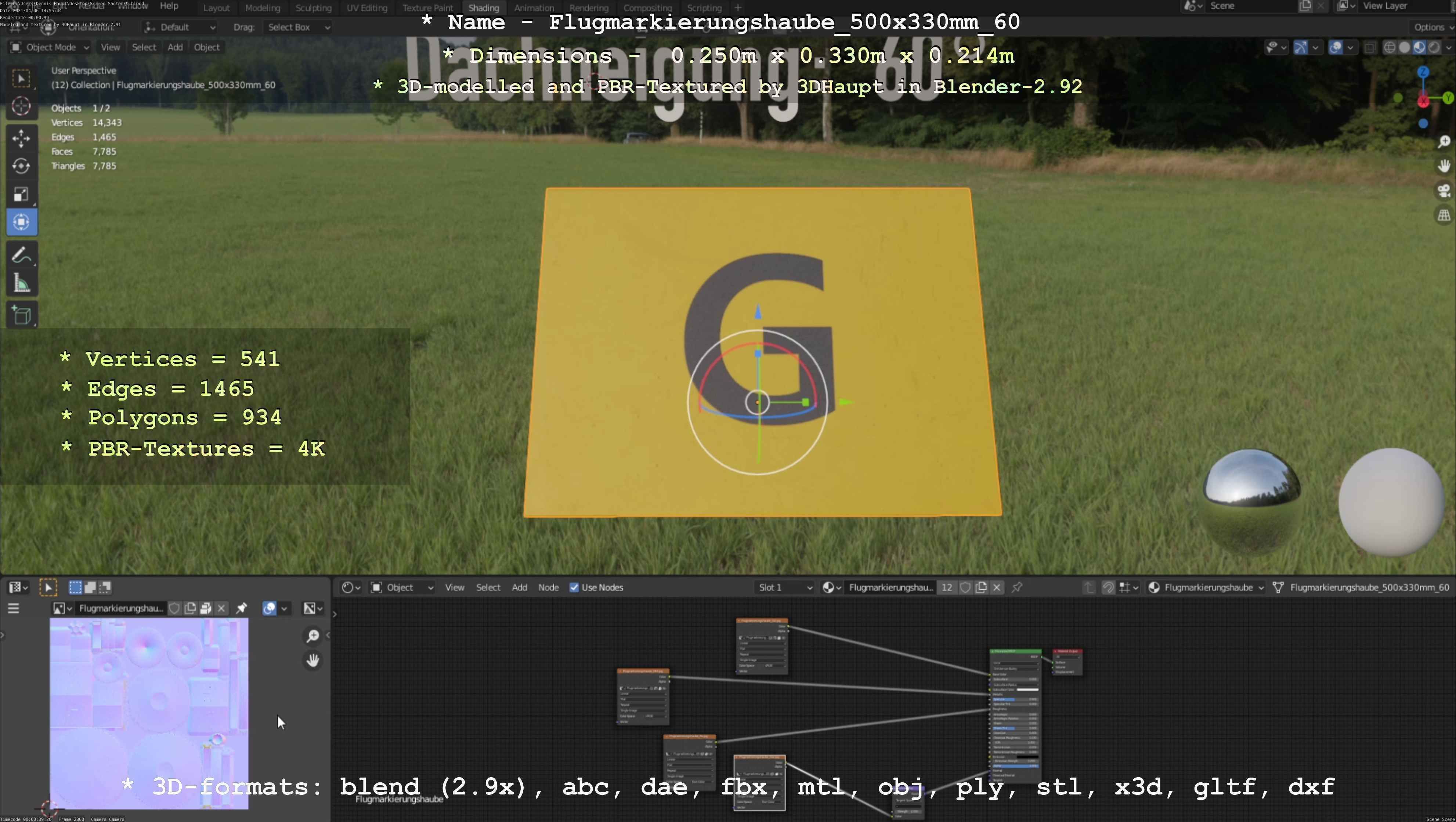Click the pan hand icon in image editor

[312, 660]
